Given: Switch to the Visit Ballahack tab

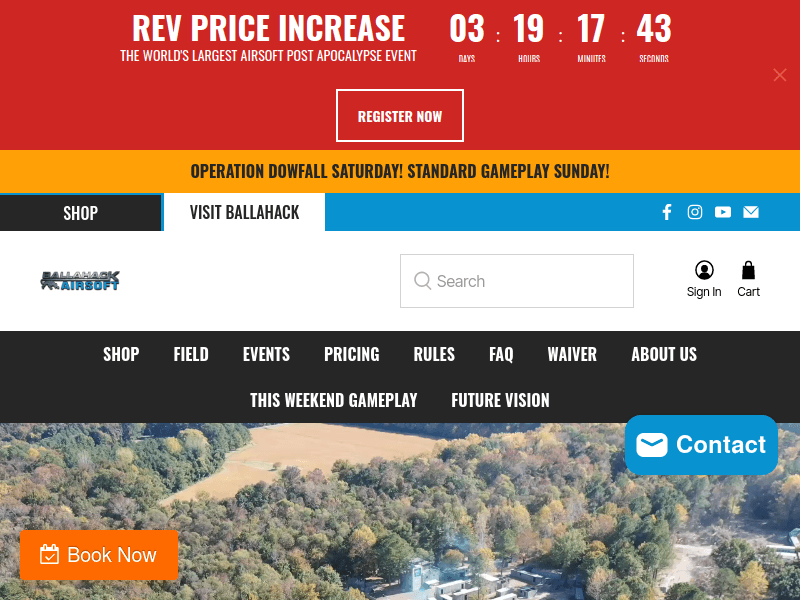Looking at the screenshot, I should tap(244, 212).
